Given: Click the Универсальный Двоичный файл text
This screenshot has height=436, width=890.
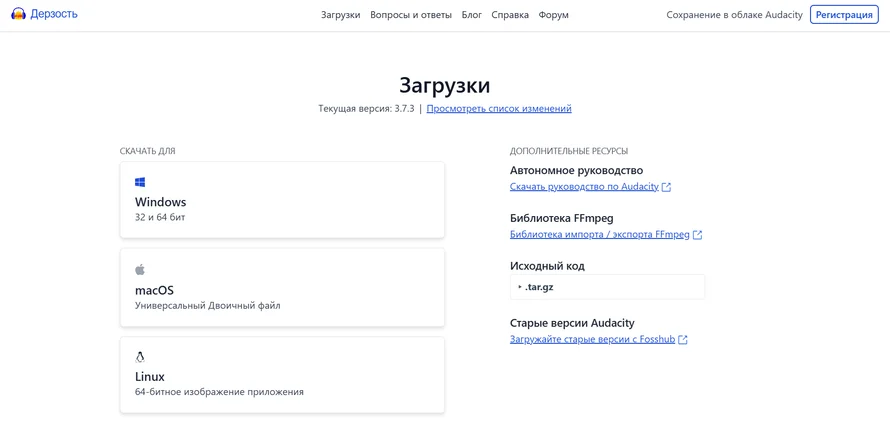Looking at the screenshot, I should click(x=208, y=306).
